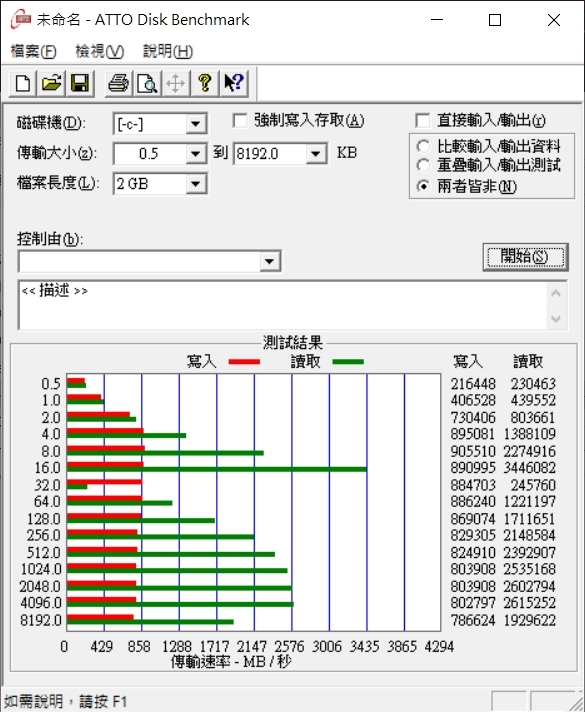585x712 pixels.
Task: Click the ATTO app icon in title bar
Action: (x=20, y=20)
